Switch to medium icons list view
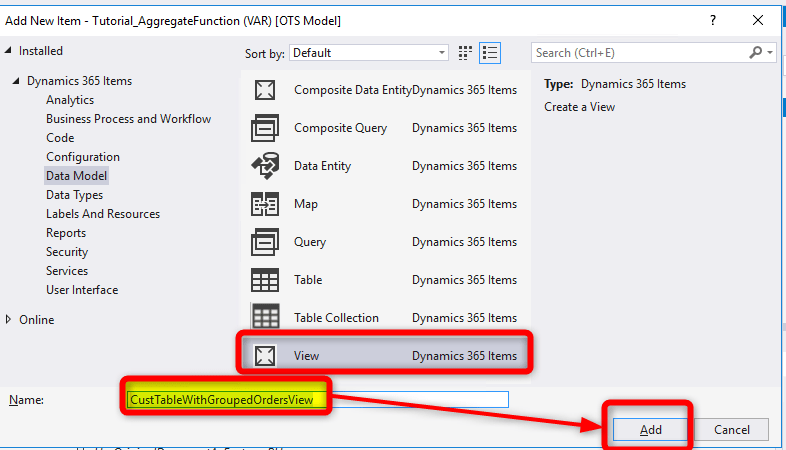 pos(490,52)
